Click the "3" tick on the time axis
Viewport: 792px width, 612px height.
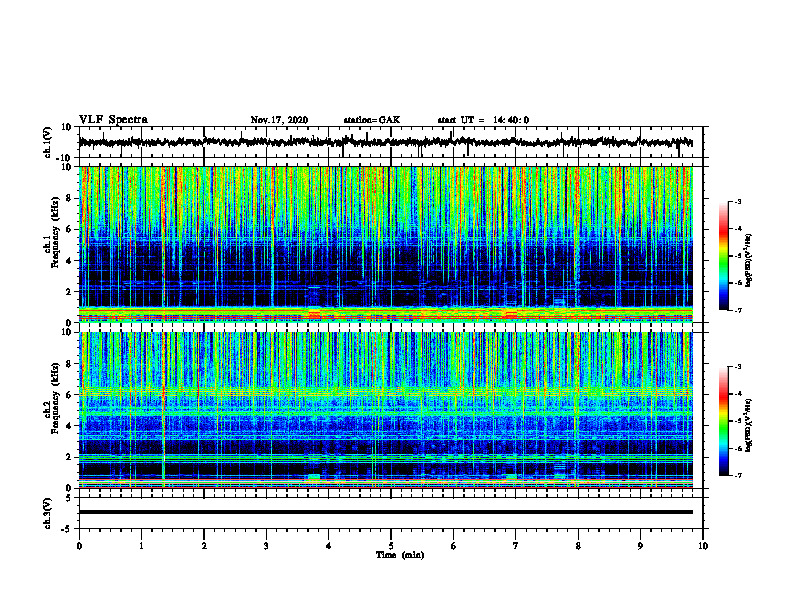click(x=266, y=546)
